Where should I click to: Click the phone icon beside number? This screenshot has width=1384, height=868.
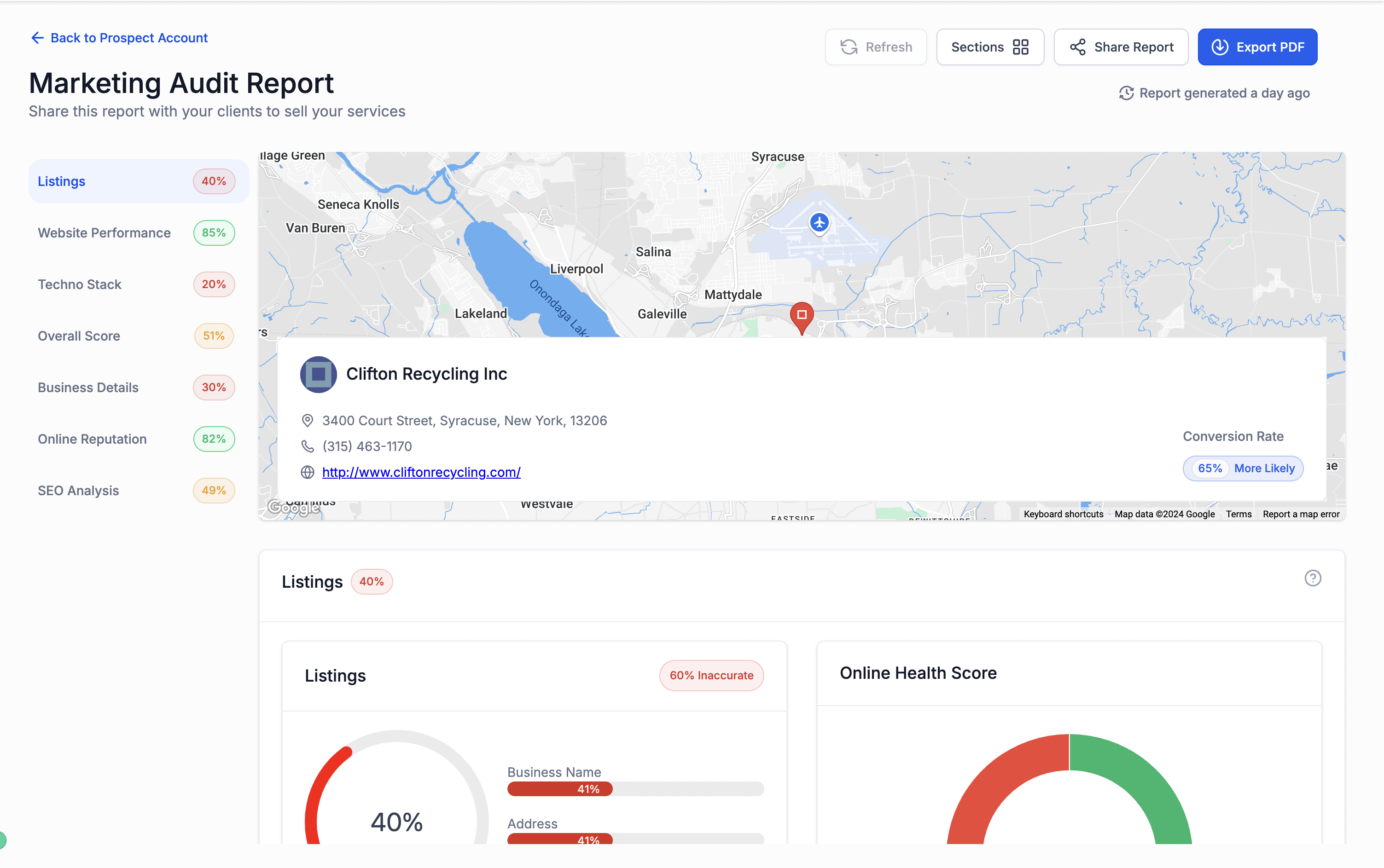tap(308, 446)
